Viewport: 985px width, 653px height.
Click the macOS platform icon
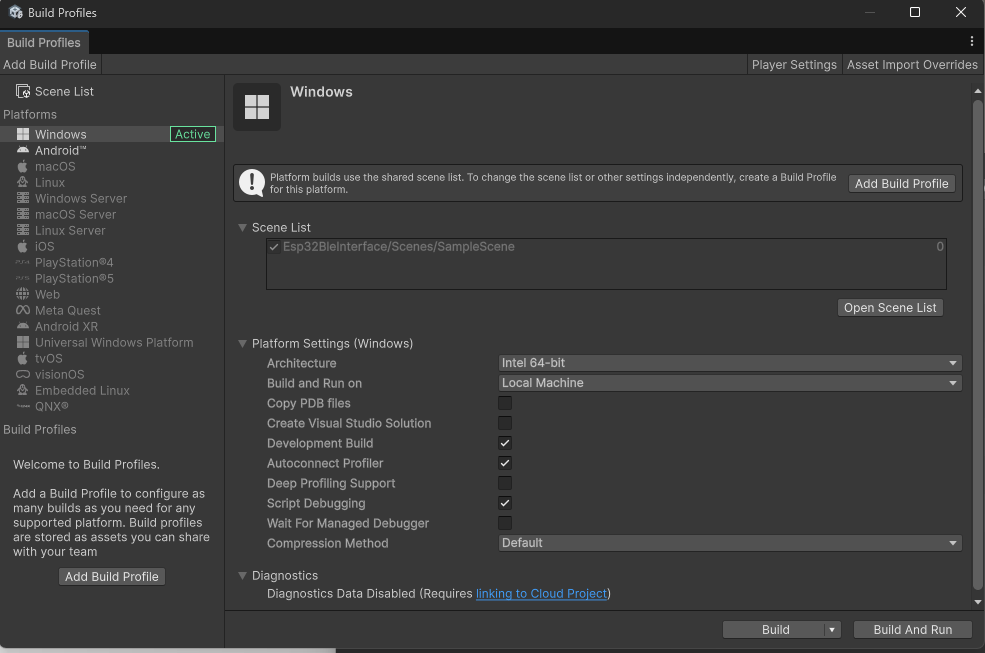[23, 166]
